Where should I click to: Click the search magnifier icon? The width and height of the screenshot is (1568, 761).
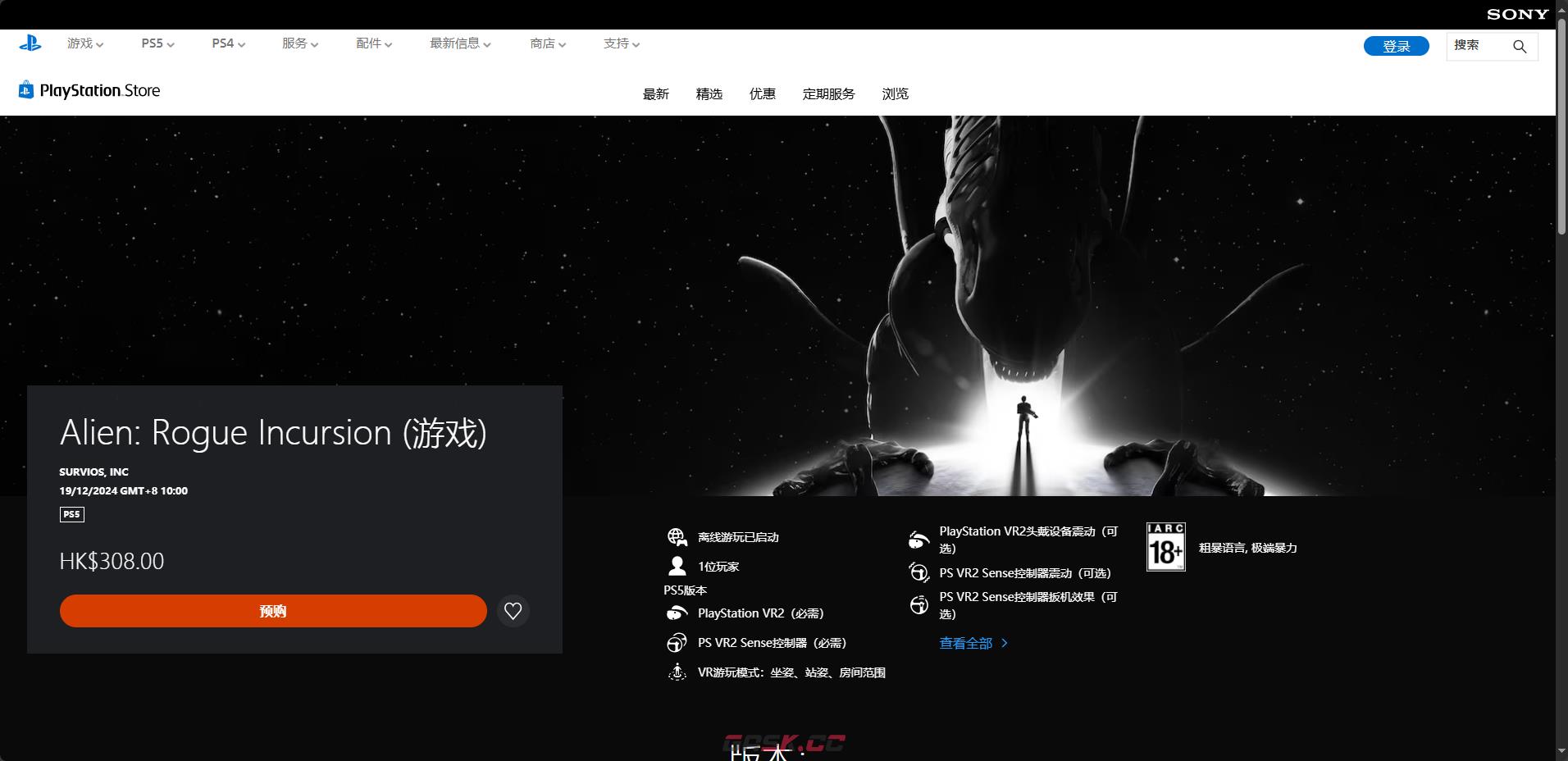click(1519, 47)
